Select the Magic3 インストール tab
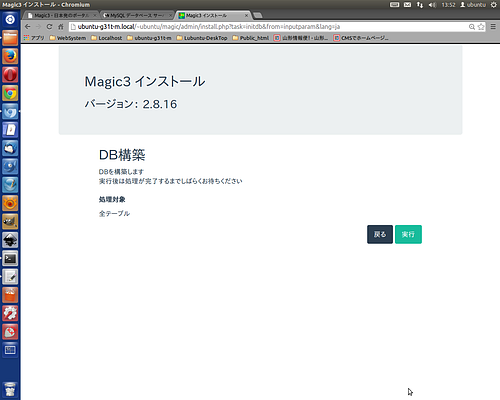Screen dimensions: 500x400 213,15
